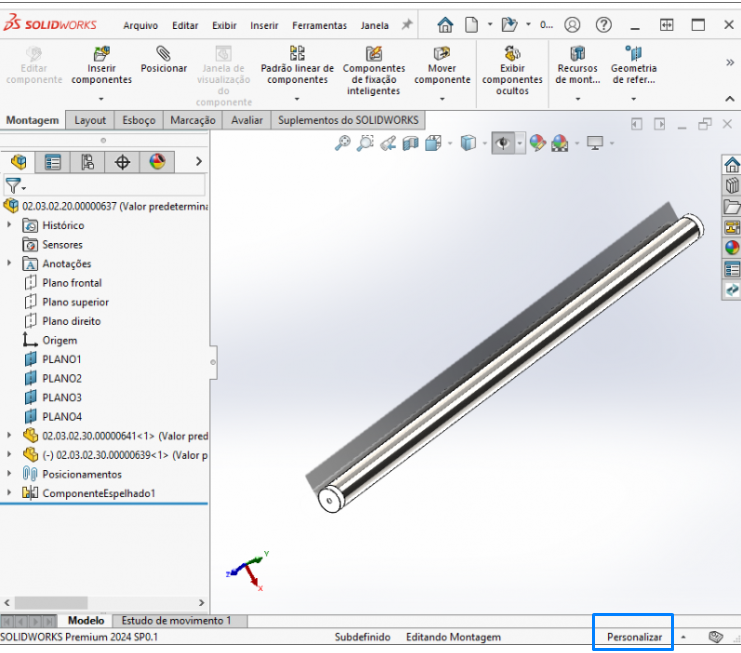The image size is (741, 653).
Task: Click the Personalizar status bar button
Action: (x=634, y=636)
